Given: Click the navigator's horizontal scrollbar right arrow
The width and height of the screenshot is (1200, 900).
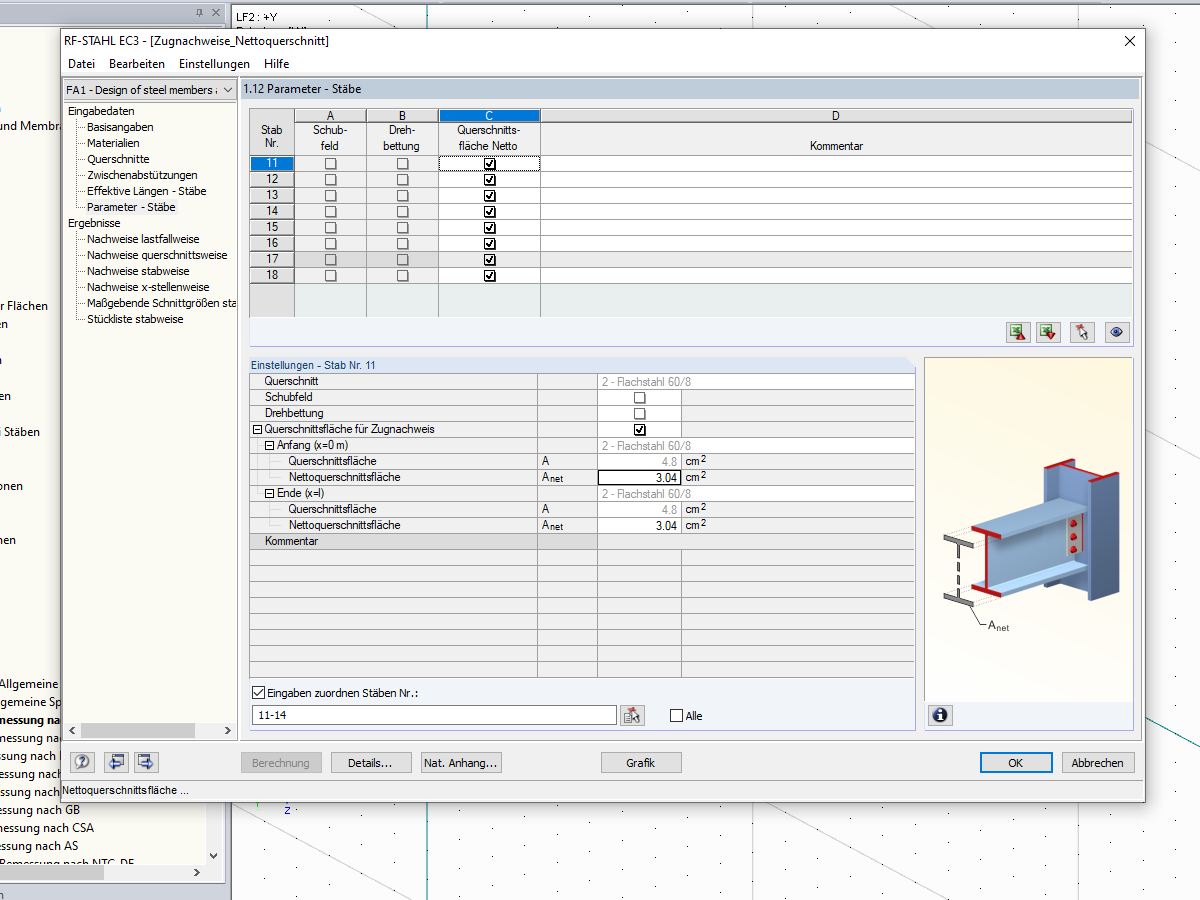Looking at the screenshot, I should (226, 731).
